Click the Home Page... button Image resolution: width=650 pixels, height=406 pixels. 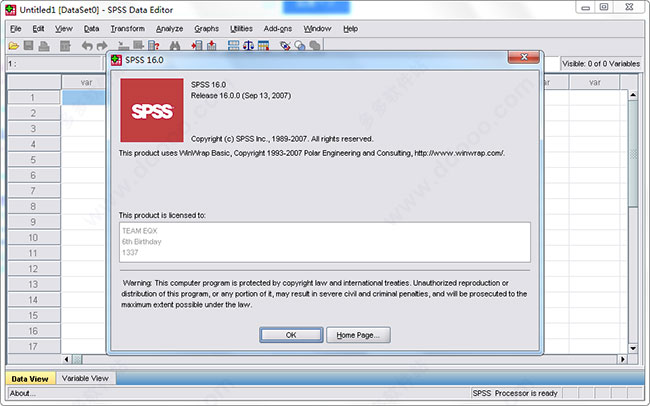click(358, 335)
